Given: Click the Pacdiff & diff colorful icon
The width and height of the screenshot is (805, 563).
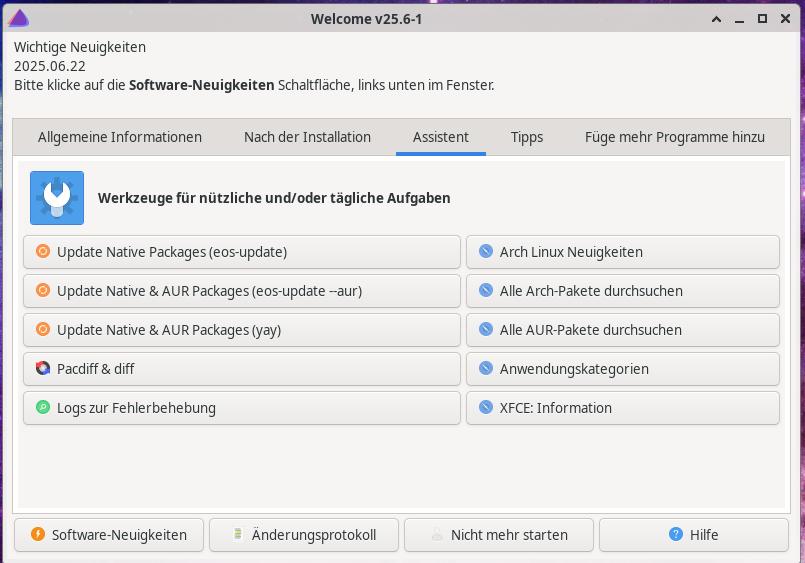Looking at the screenshot, I should (43, 369).
